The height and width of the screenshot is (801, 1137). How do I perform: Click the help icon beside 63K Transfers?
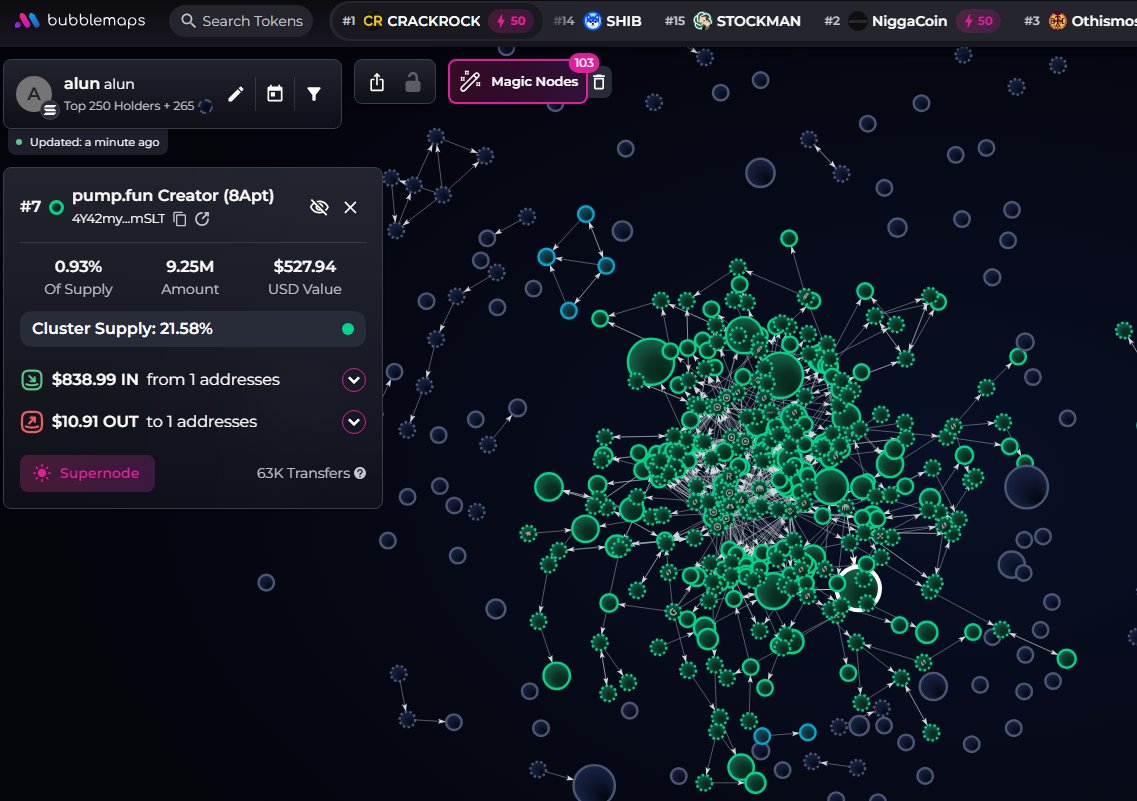(360, 473)
